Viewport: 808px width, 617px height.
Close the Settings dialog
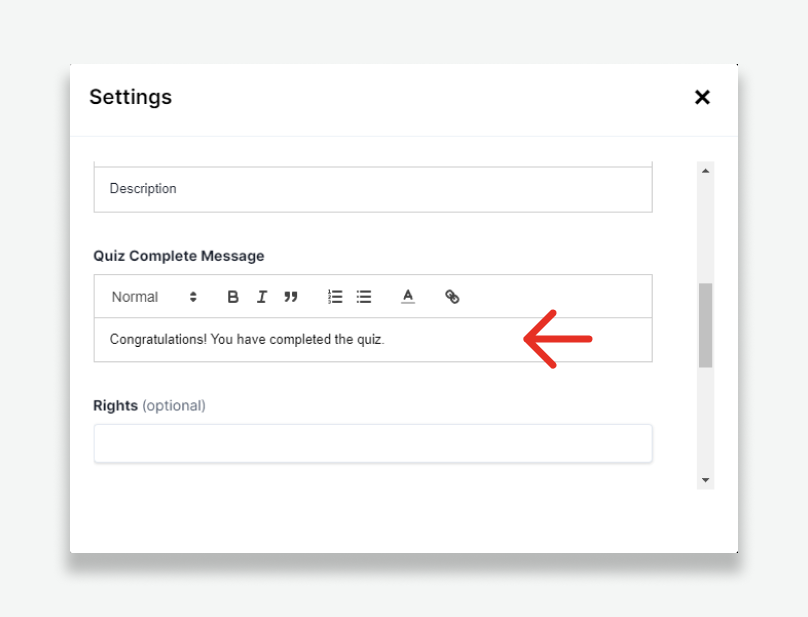pos(702,97)
